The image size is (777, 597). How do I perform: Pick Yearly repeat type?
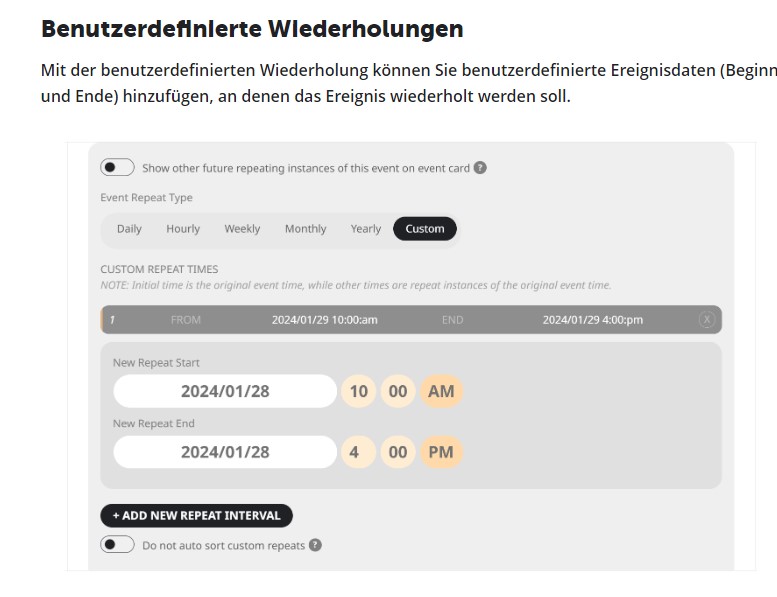(366, 229)
